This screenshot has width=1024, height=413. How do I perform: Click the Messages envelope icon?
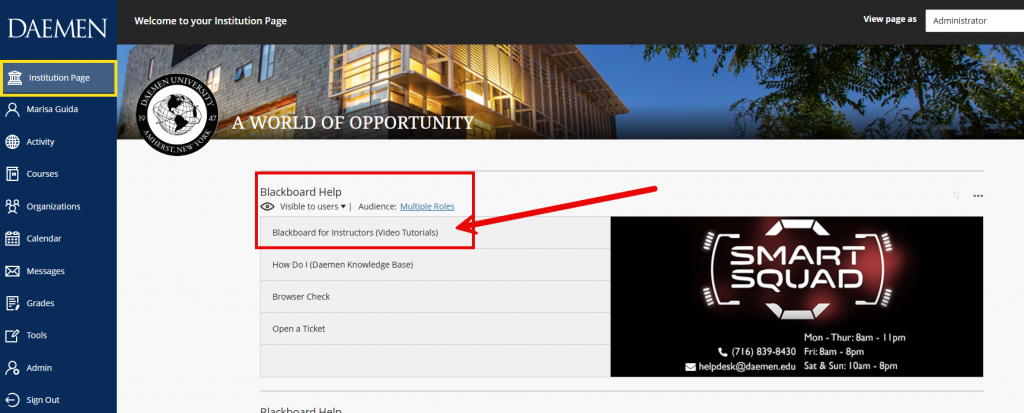click(12, 271)
